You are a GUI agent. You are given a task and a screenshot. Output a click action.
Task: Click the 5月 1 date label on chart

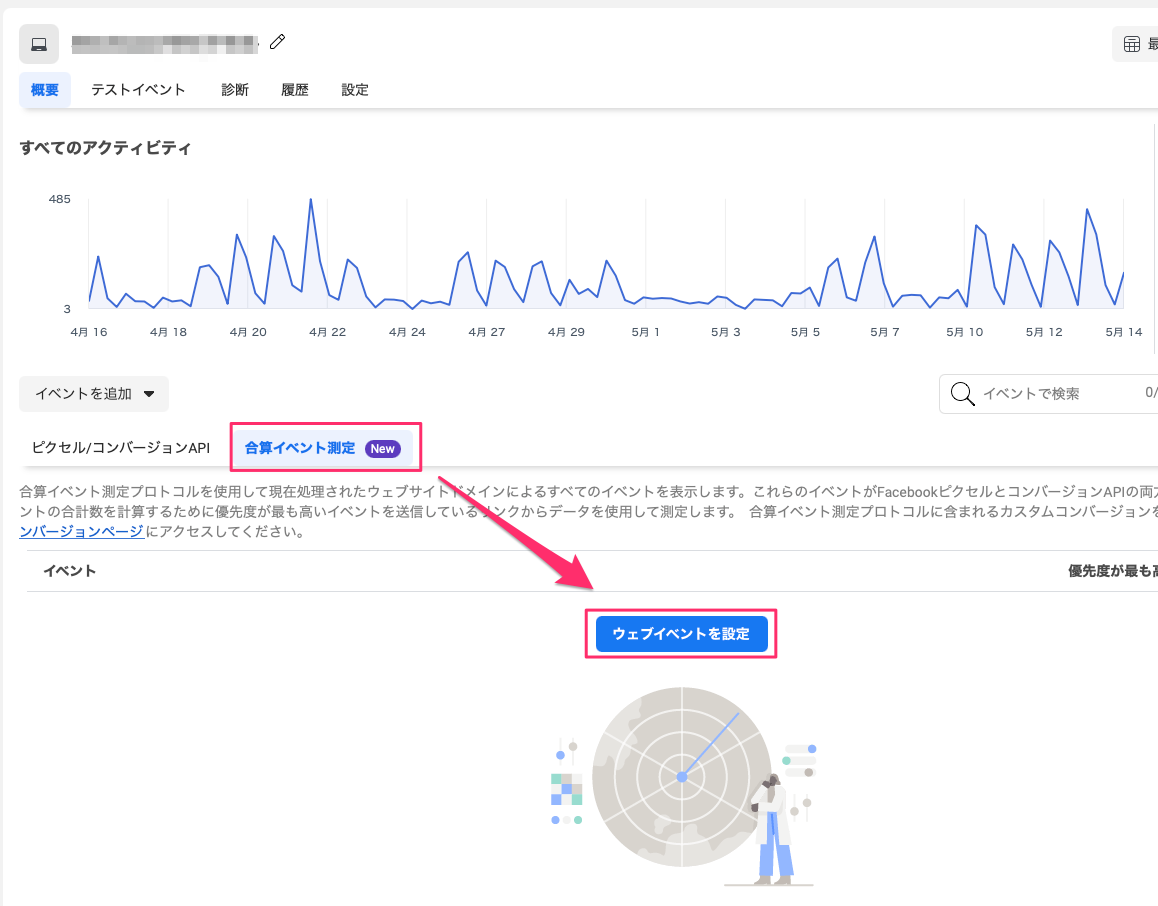pyautogui.click(x=645, y=332)
